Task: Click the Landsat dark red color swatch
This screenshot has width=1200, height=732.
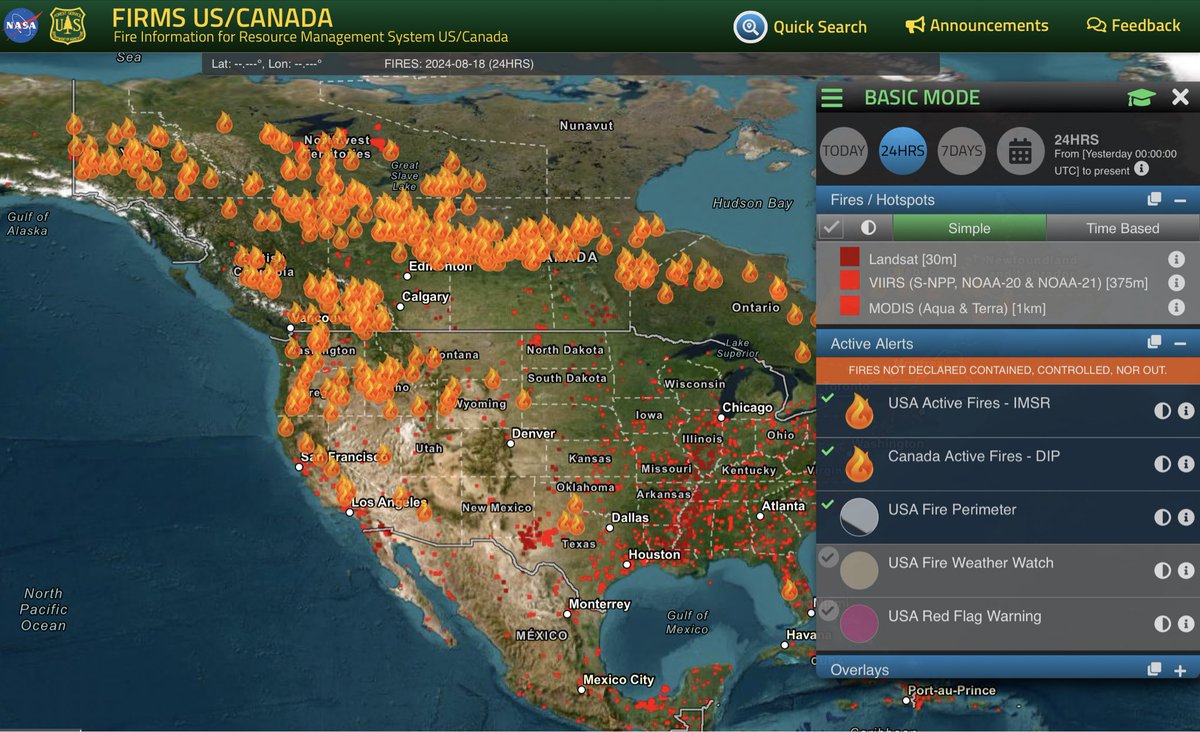Action: point(850,258)
